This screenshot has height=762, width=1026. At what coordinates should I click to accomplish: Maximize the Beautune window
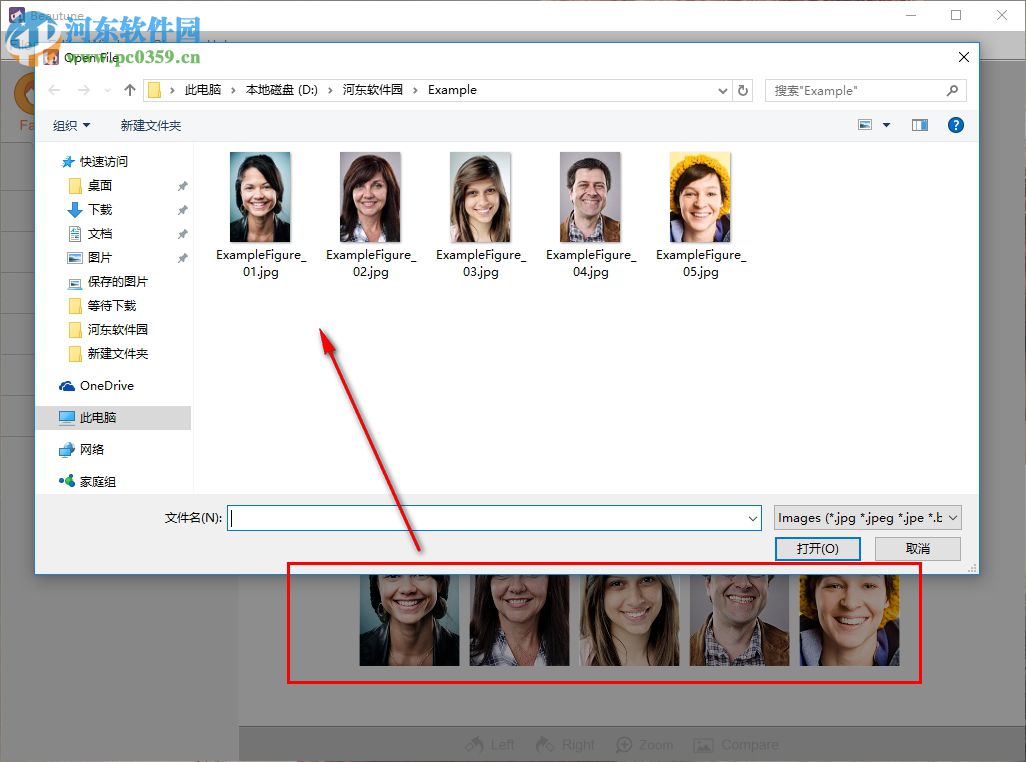(956, 15)
